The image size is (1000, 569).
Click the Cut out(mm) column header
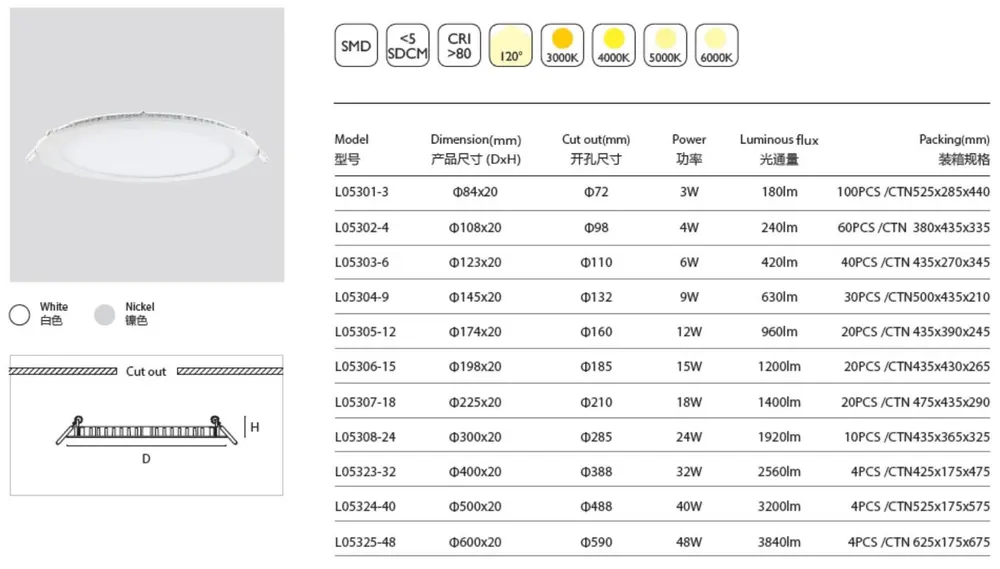pos(596,149)
